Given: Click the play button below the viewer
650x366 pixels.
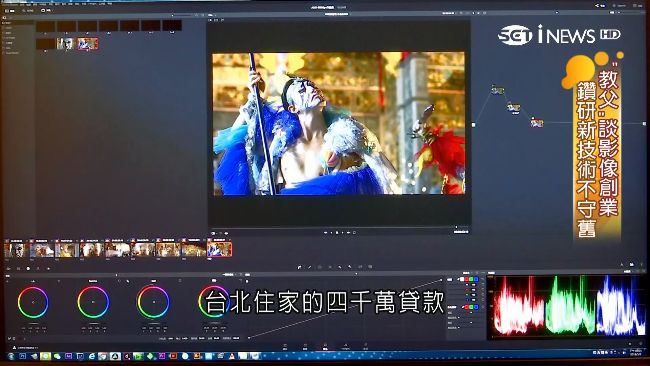Looking at the screenshot, I should pos(342,233).
